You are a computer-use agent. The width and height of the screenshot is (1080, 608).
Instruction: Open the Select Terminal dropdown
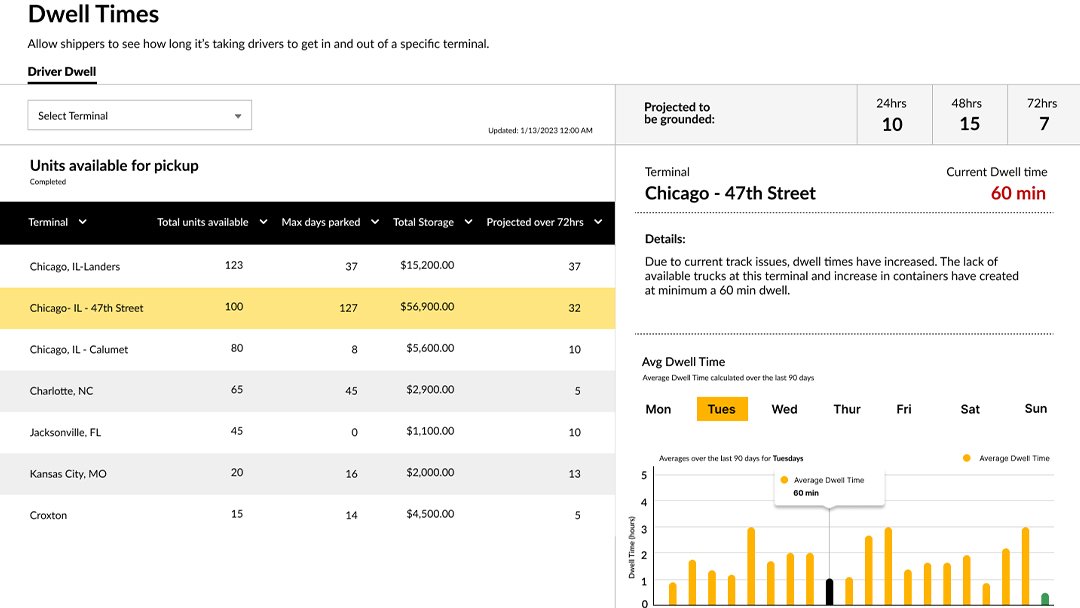[139, 116]
